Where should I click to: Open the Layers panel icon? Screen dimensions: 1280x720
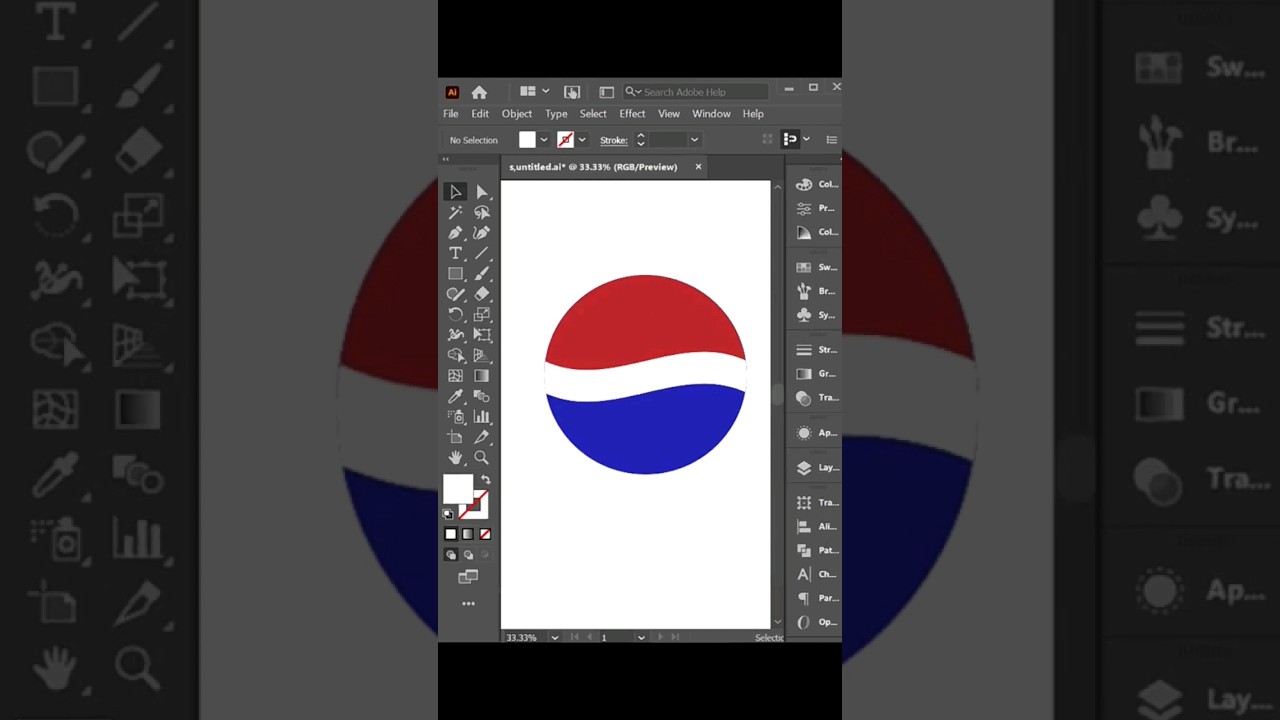point(804,468)
